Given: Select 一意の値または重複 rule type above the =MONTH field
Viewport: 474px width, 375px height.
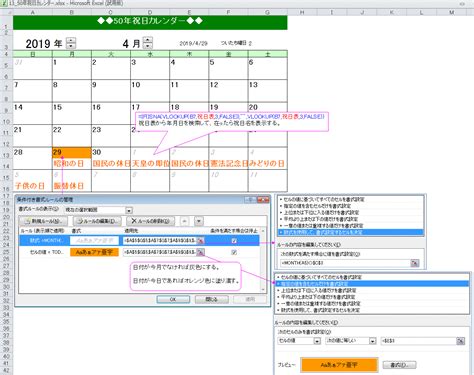Looking at the screenshot, I should tap(351, 226).
